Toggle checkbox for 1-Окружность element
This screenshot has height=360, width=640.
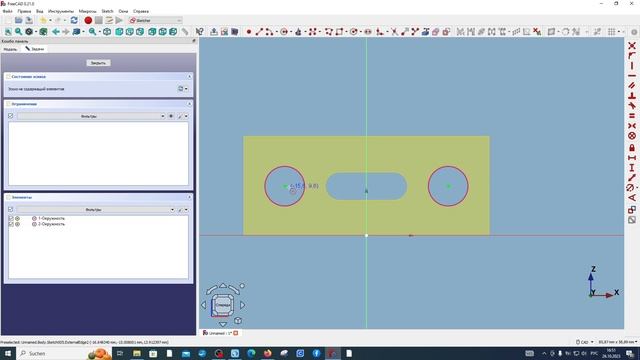click(11, 219)
